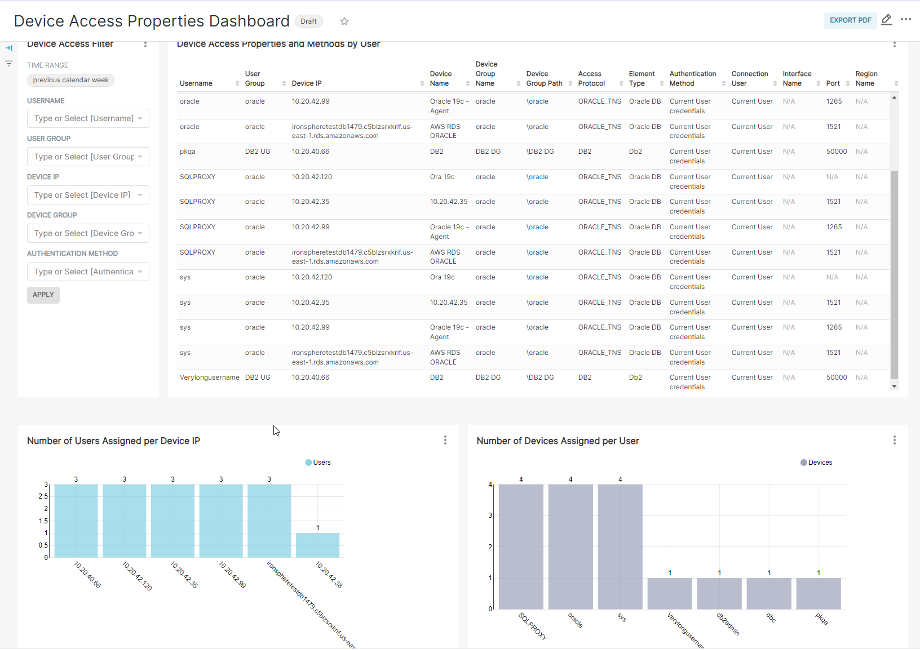Viewport: 920px width, 650px height.
Task: Click the APPLY button in the filter panel
Action: [x=42, y=295]
